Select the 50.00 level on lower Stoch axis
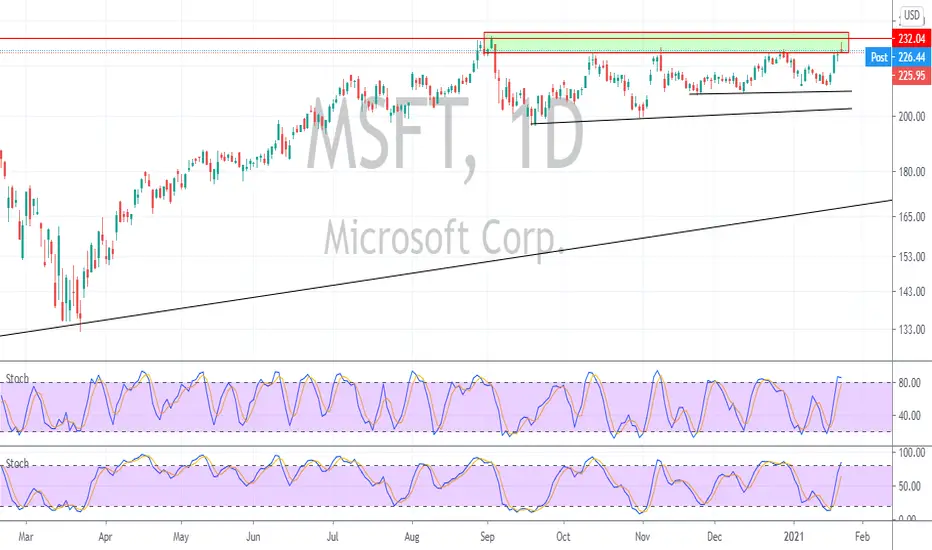 point(909,486)
